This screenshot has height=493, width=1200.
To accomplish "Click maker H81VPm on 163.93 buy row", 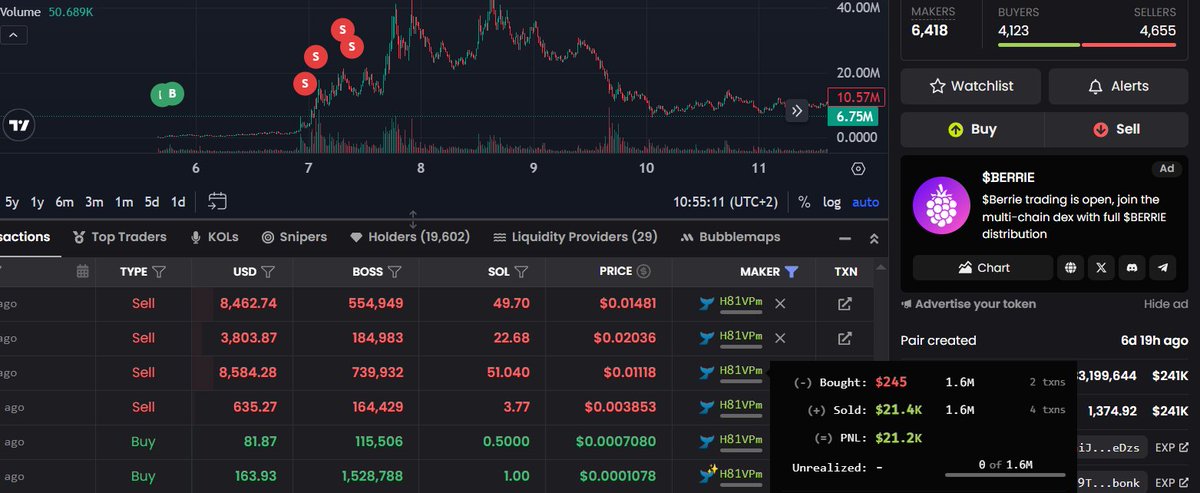I will (740, 473).
